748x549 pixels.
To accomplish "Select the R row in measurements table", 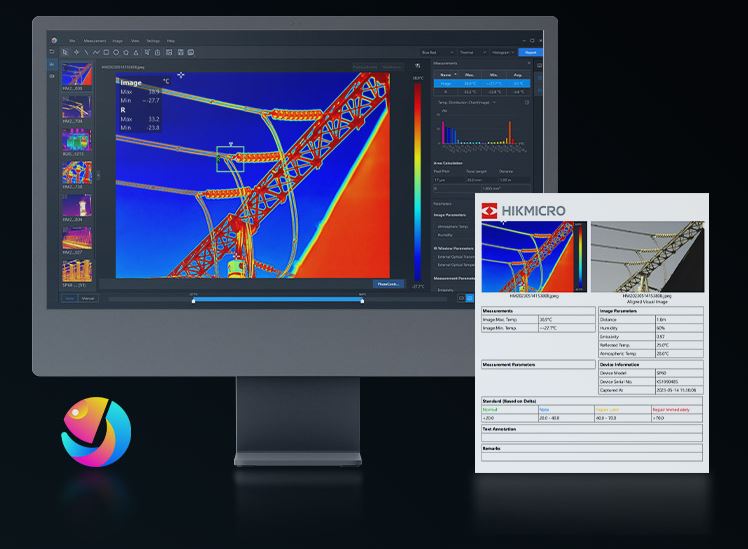I will (482, 92).
